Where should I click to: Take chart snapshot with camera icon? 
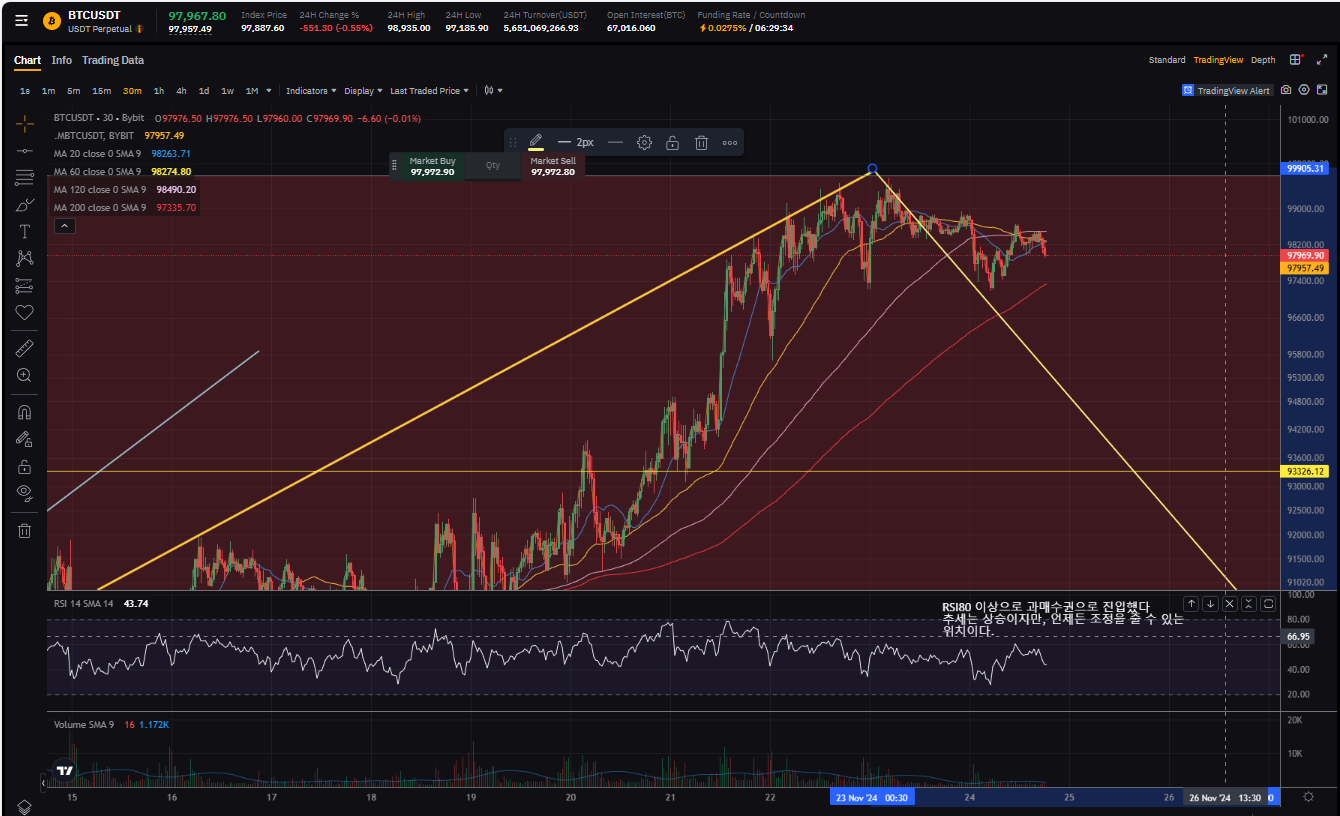pos(1286,90)
